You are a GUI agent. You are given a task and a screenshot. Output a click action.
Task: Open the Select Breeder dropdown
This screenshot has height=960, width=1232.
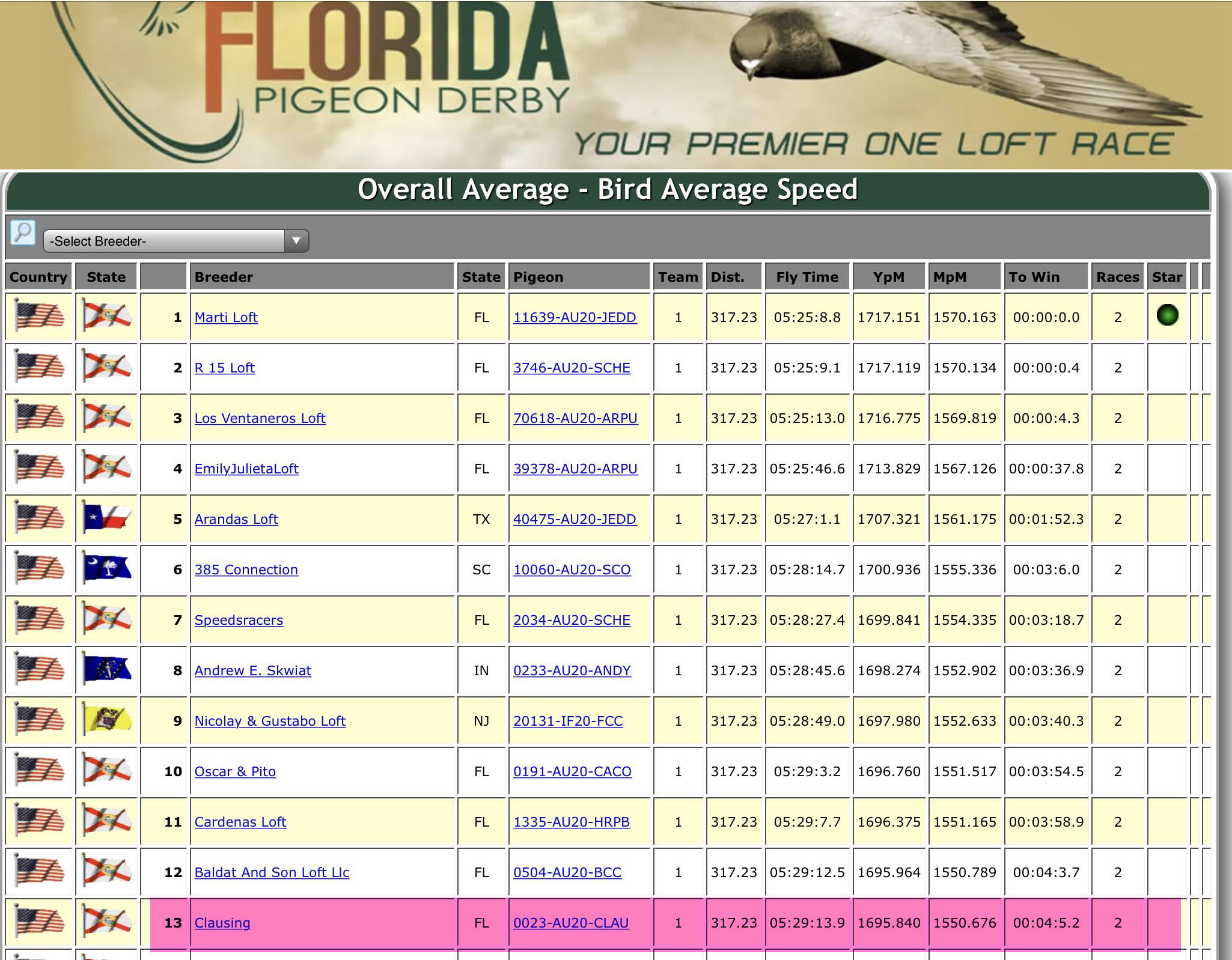175,241
